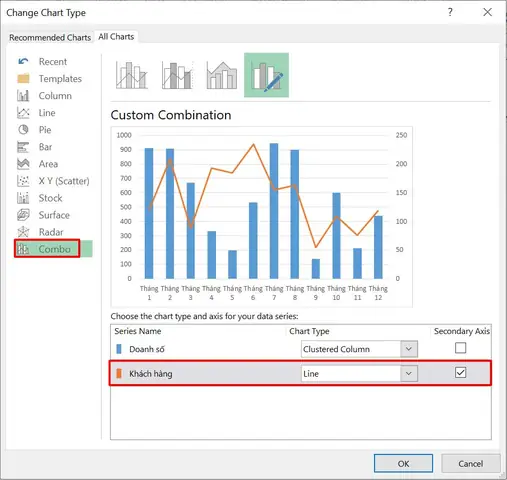The height and width of the screenshot is (480, 507).
Task: Click the Custom Combination heading
Action: click(x=171, y=115)
